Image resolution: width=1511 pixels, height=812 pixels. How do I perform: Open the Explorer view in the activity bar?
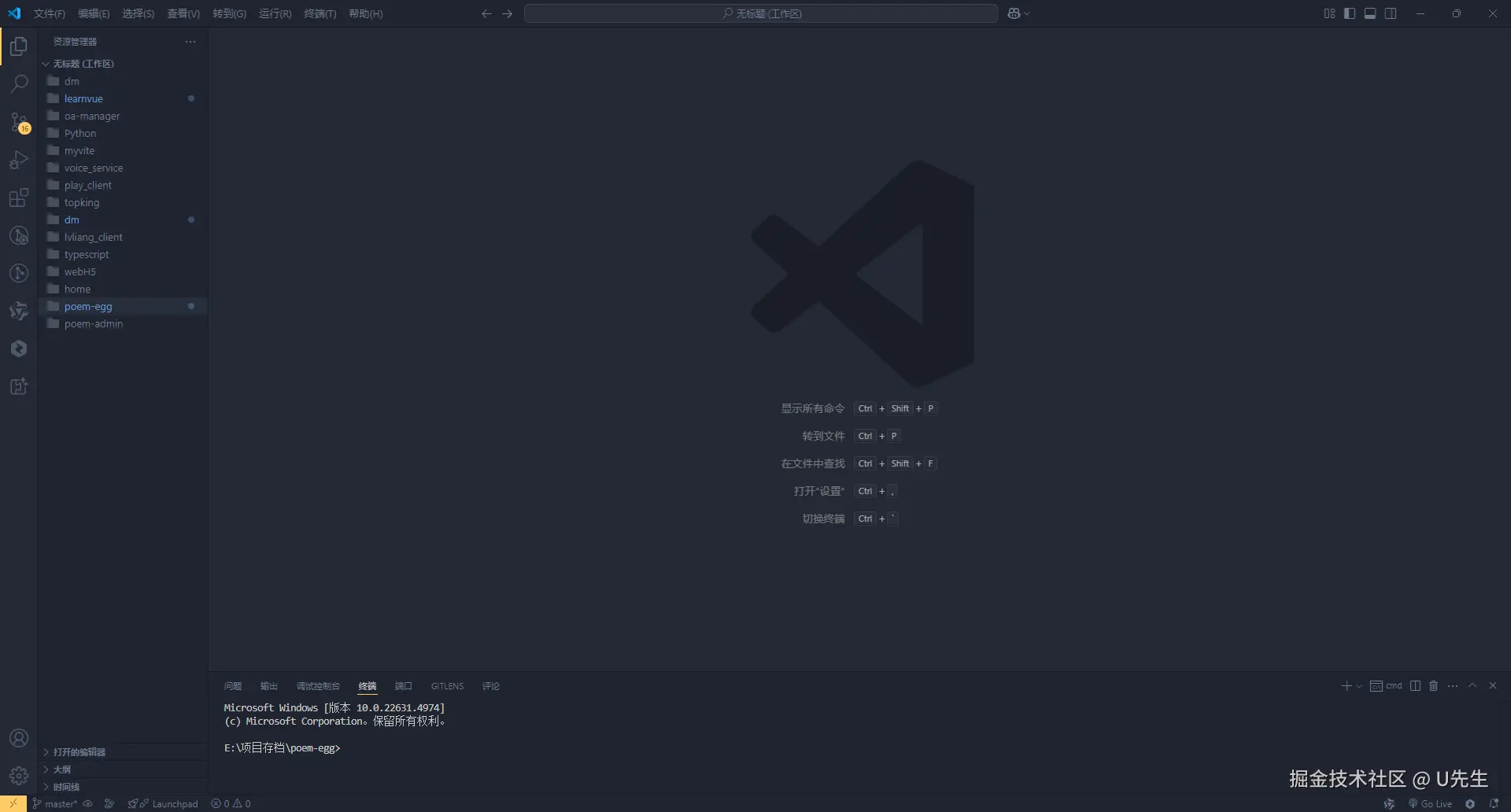pyautogui.click(x=19, y=47)
